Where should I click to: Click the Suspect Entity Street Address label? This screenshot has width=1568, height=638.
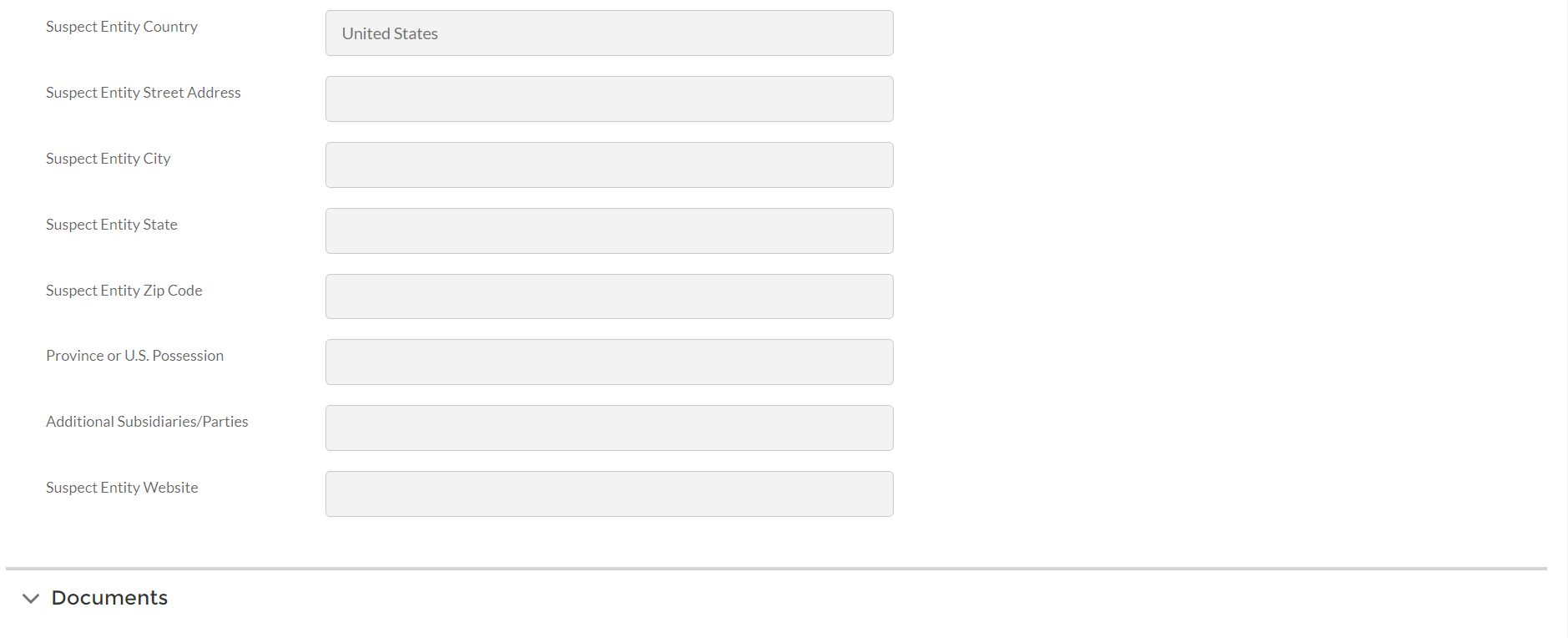click(x=144, y=93)
